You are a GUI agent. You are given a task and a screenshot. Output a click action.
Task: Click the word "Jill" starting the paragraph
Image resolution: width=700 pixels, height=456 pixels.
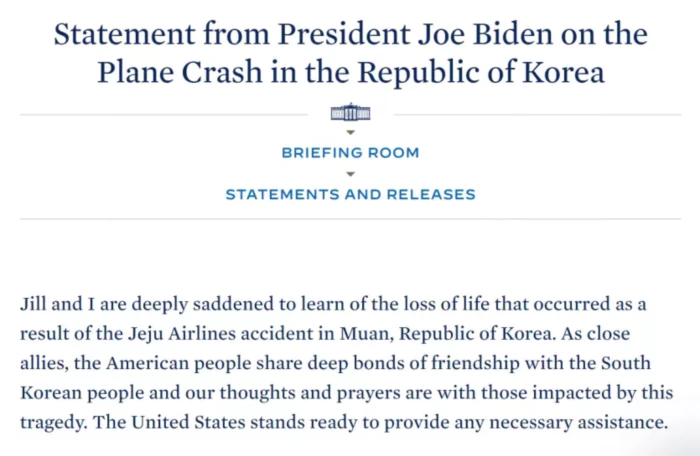pos(34,304)
